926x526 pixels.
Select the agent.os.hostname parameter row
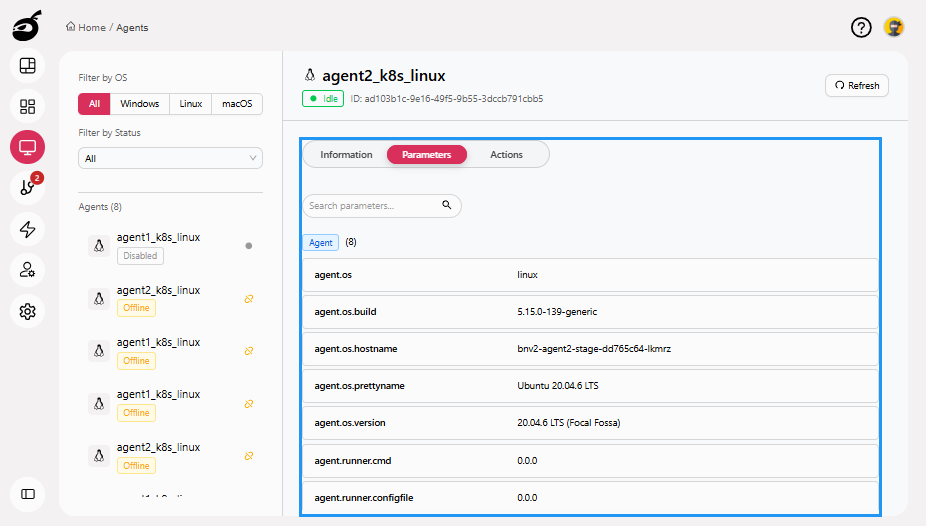(x=590, y=349)
